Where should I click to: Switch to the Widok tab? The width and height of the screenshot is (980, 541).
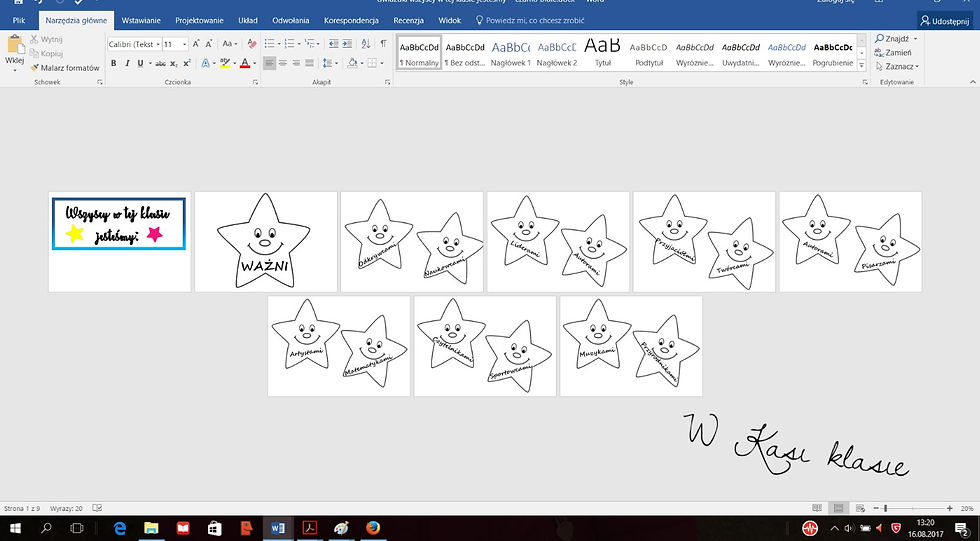click(449, 20)
